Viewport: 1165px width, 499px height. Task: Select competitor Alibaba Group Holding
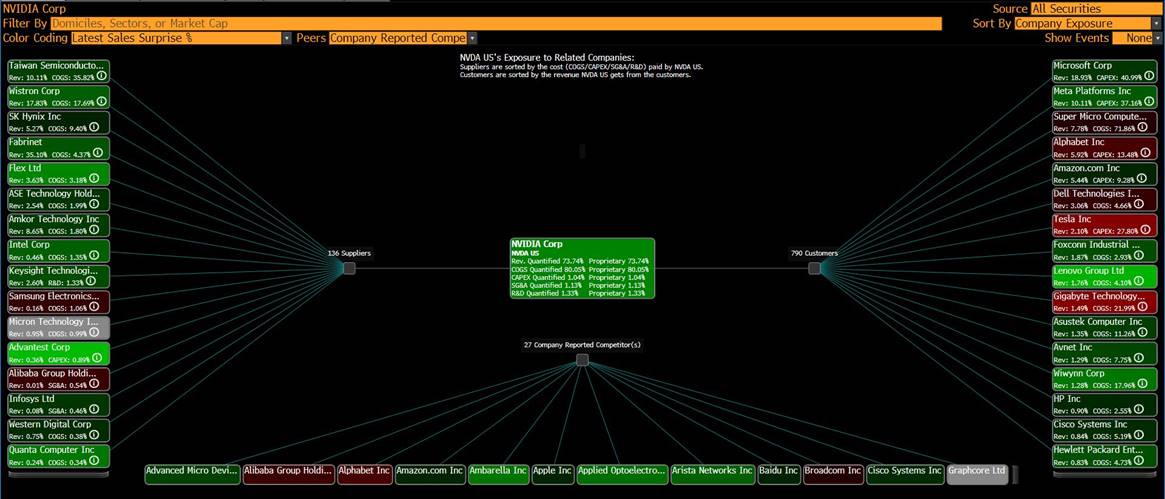click(288, 474)
